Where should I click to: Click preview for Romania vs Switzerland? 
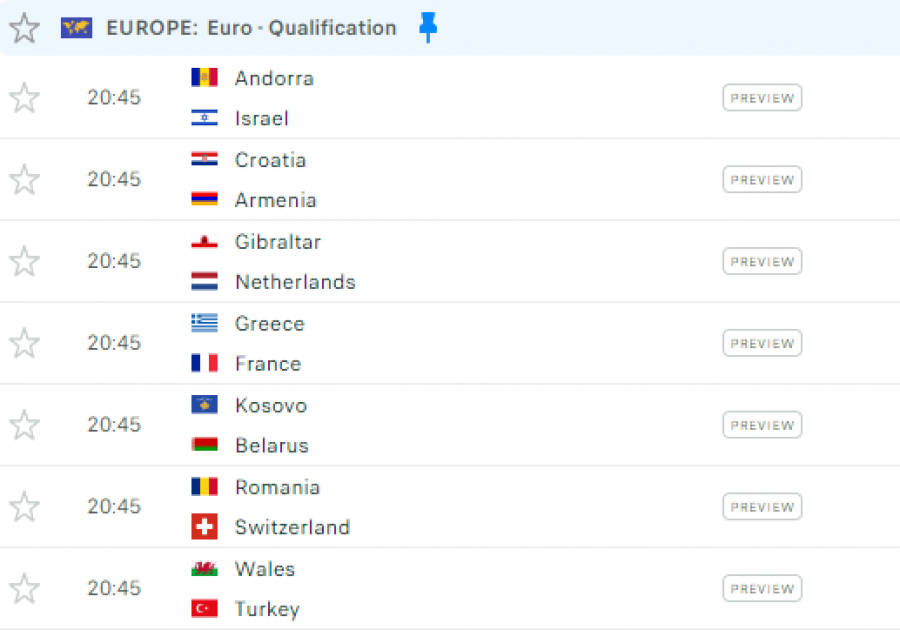[762, 507]
